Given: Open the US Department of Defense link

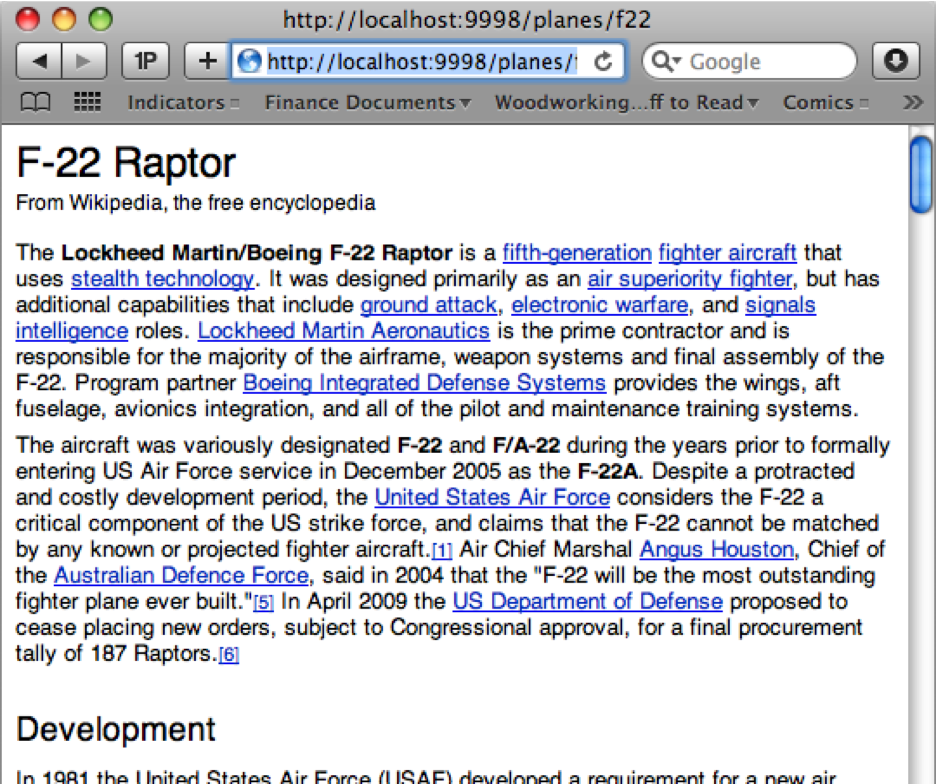Looking at the screenshot, I should pos(588,601).
